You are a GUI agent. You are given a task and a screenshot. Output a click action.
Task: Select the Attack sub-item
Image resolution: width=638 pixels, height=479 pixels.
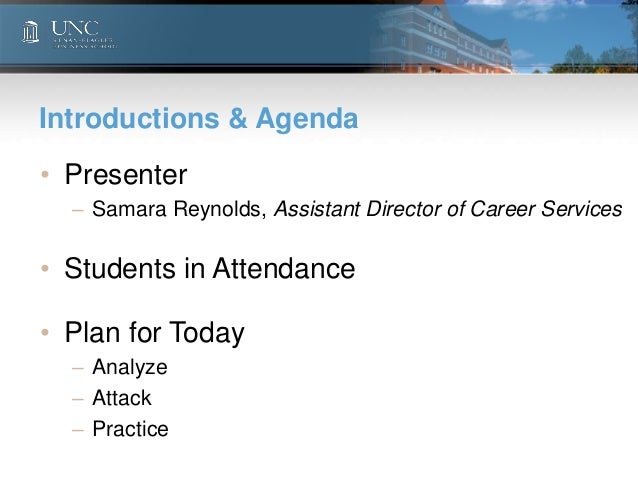122,398
